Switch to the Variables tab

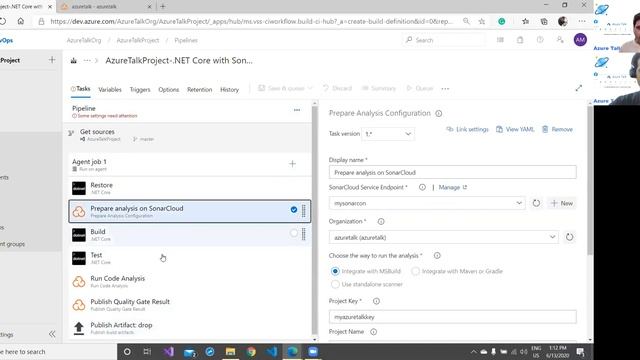pos(110,89)
